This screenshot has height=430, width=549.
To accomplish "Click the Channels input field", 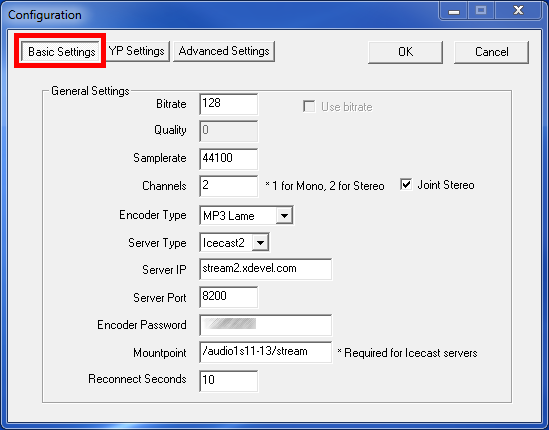I will coord(229,186).
